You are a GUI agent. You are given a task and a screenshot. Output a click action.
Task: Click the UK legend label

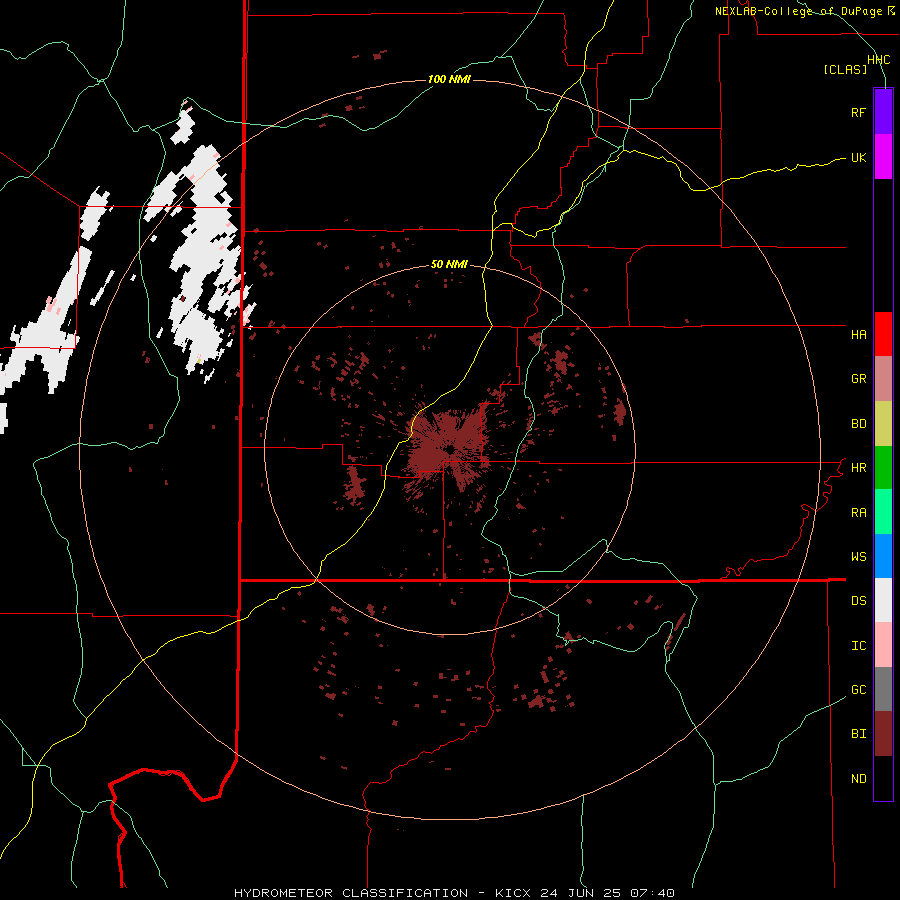(x=858, y=157)
